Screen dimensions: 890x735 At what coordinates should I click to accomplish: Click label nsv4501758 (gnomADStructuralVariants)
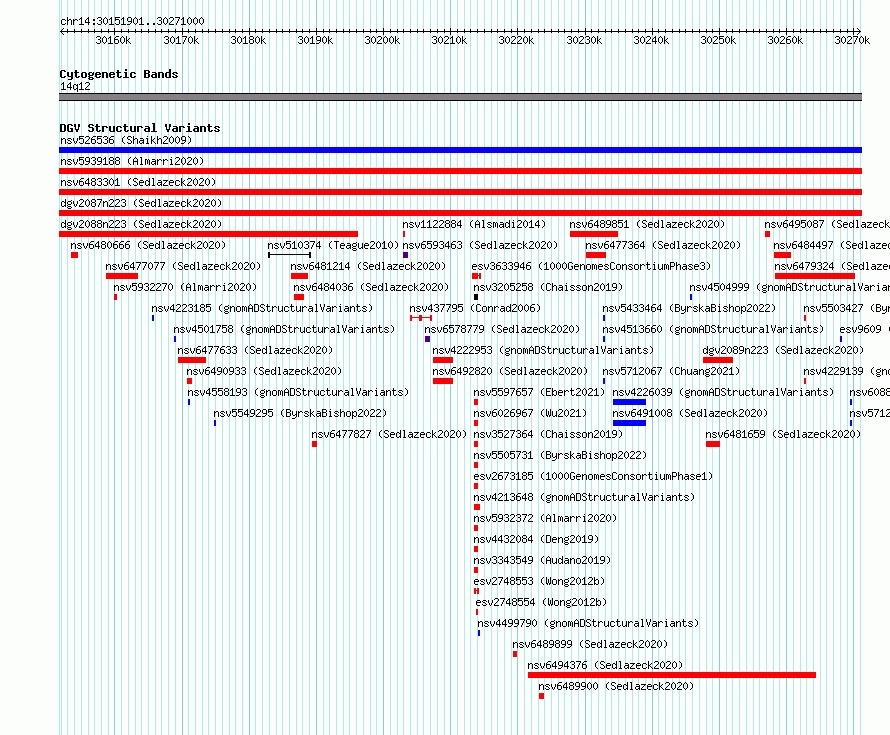[284, 329]
